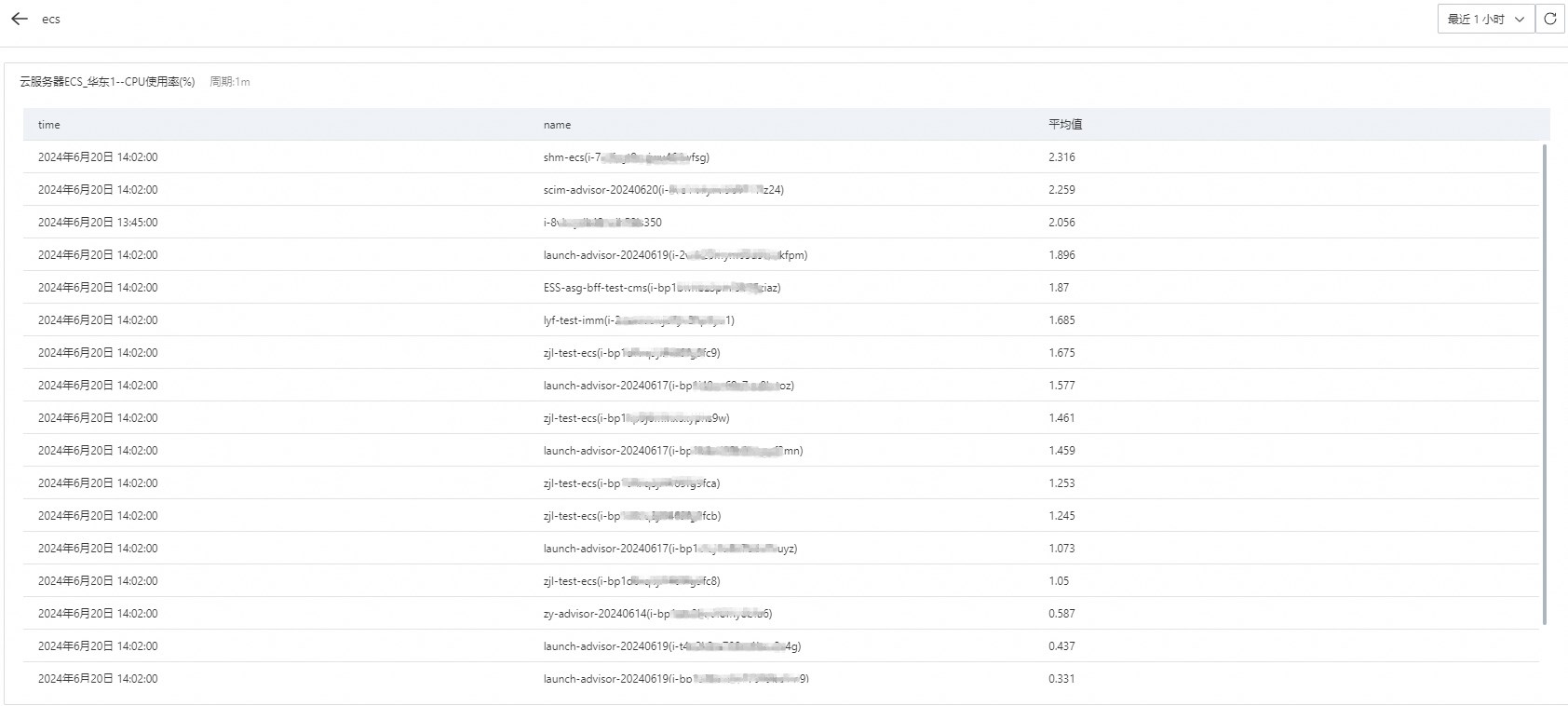Go back using the left arrow icon
Screen dimensions: 1568x706
[20, 19]
